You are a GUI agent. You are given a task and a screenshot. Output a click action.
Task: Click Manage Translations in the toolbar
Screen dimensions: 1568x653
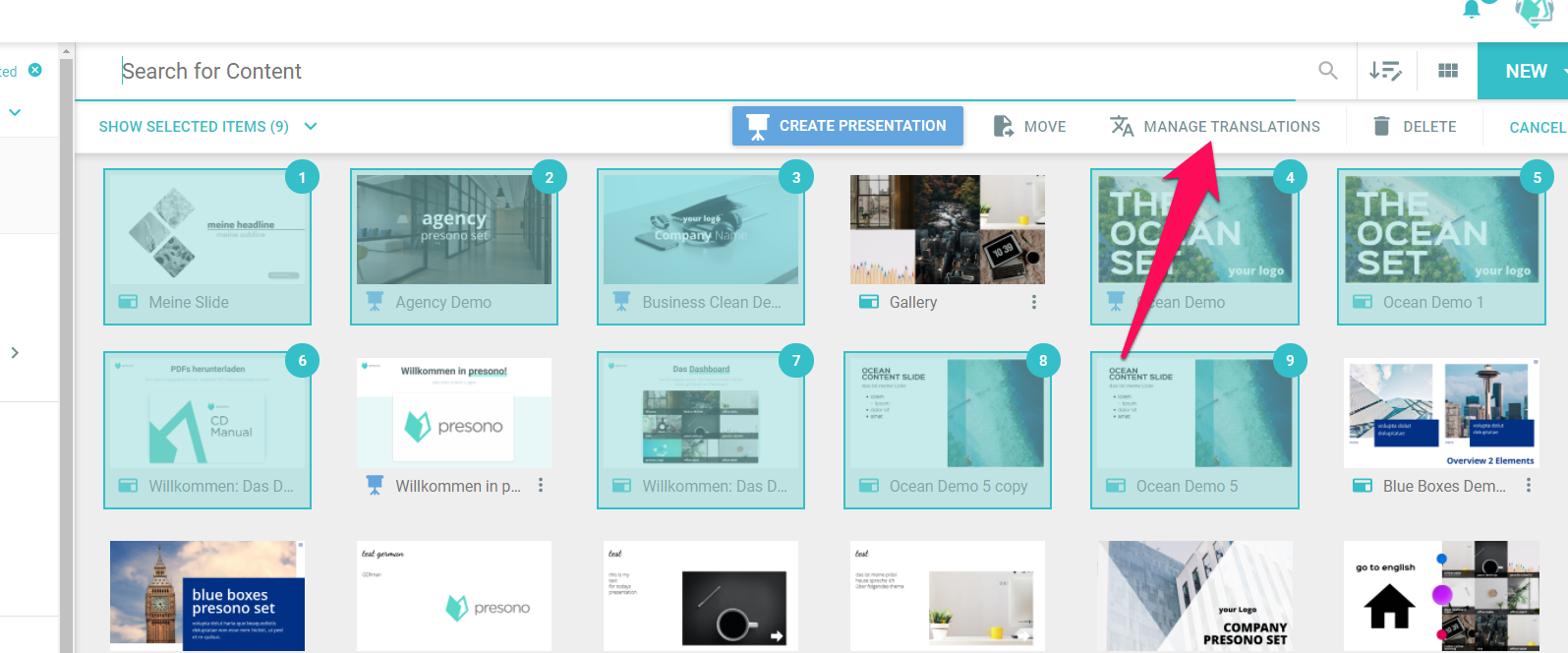coord(1215,127)
